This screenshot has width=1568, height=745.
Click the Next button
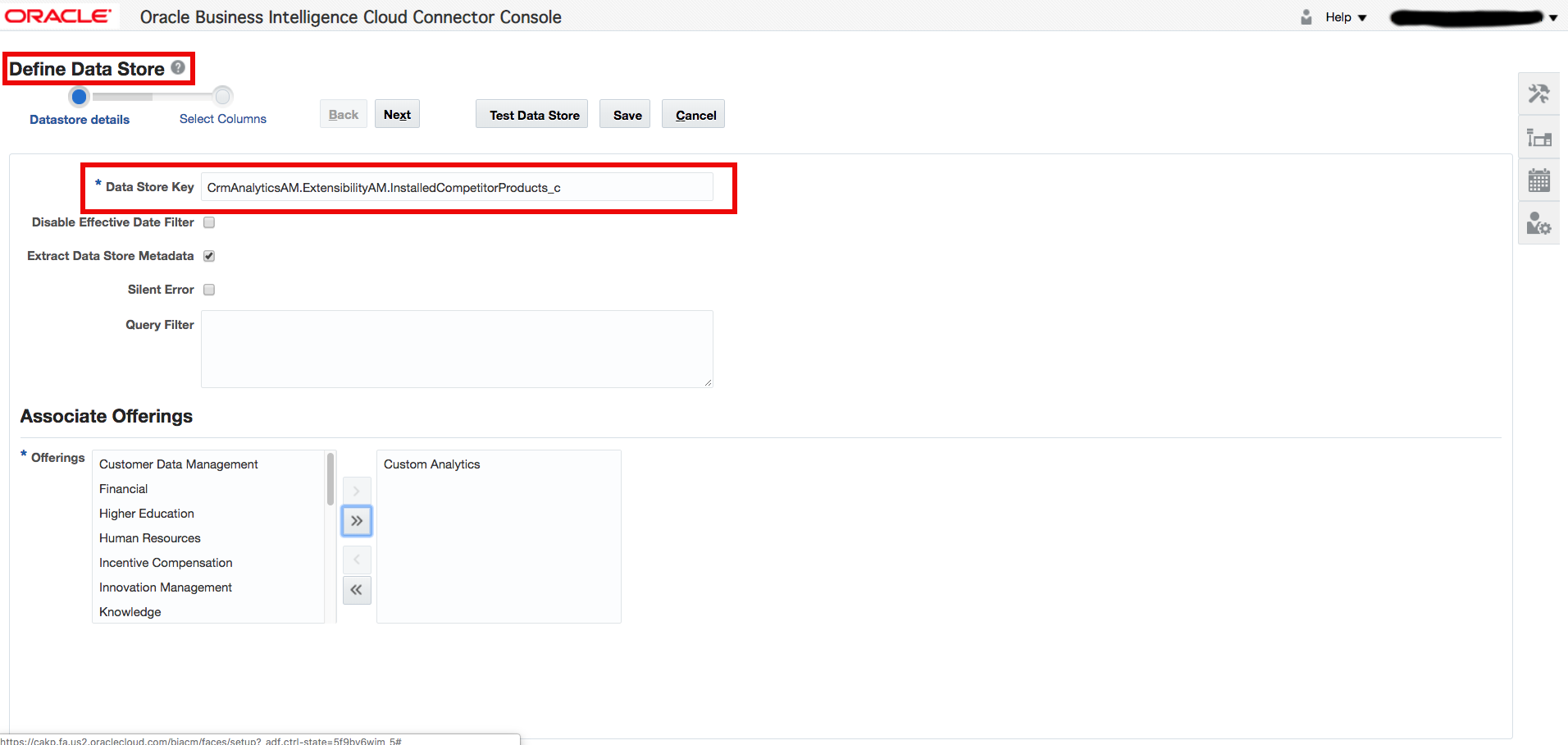click(x=398, y=114)
